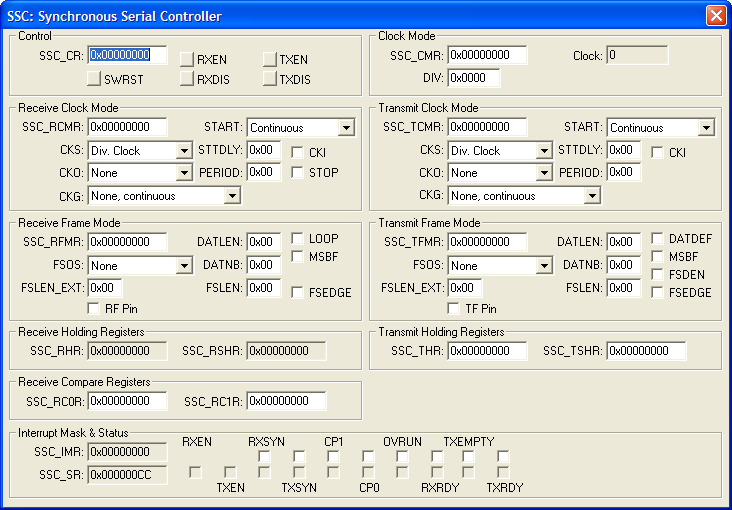
Task: Click the SSC_RC1R compare register field
Action: [287, 401]
